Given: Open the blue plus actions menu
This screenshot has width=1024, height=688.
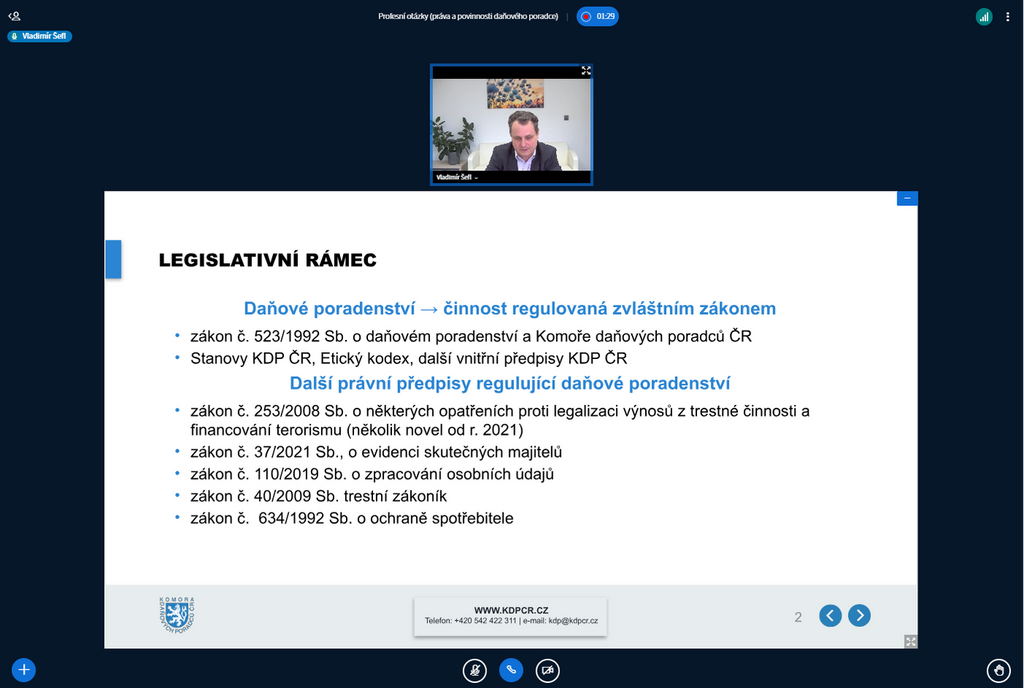Looking at the screenshot, I should coord(24,670).
